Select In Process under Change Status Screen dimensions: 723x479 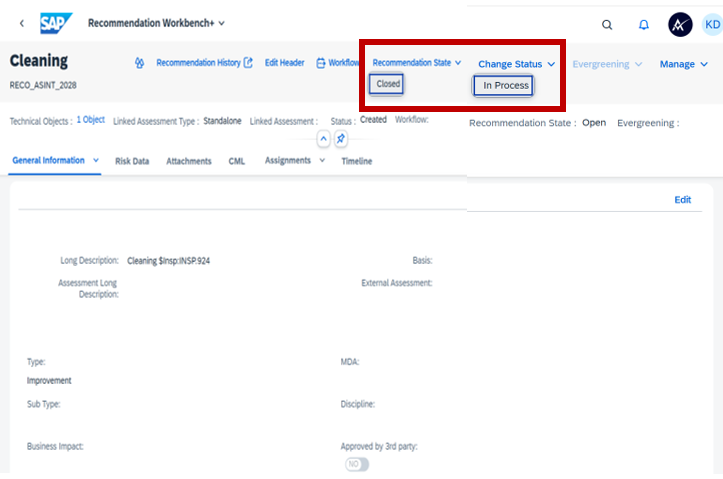(504, 85)
